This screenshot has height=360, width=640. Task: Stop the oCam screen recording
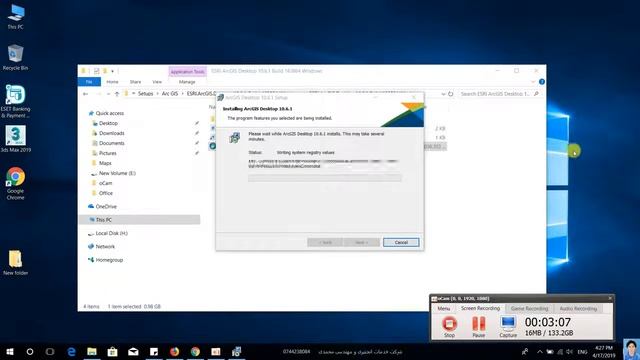tap(449, 326)
